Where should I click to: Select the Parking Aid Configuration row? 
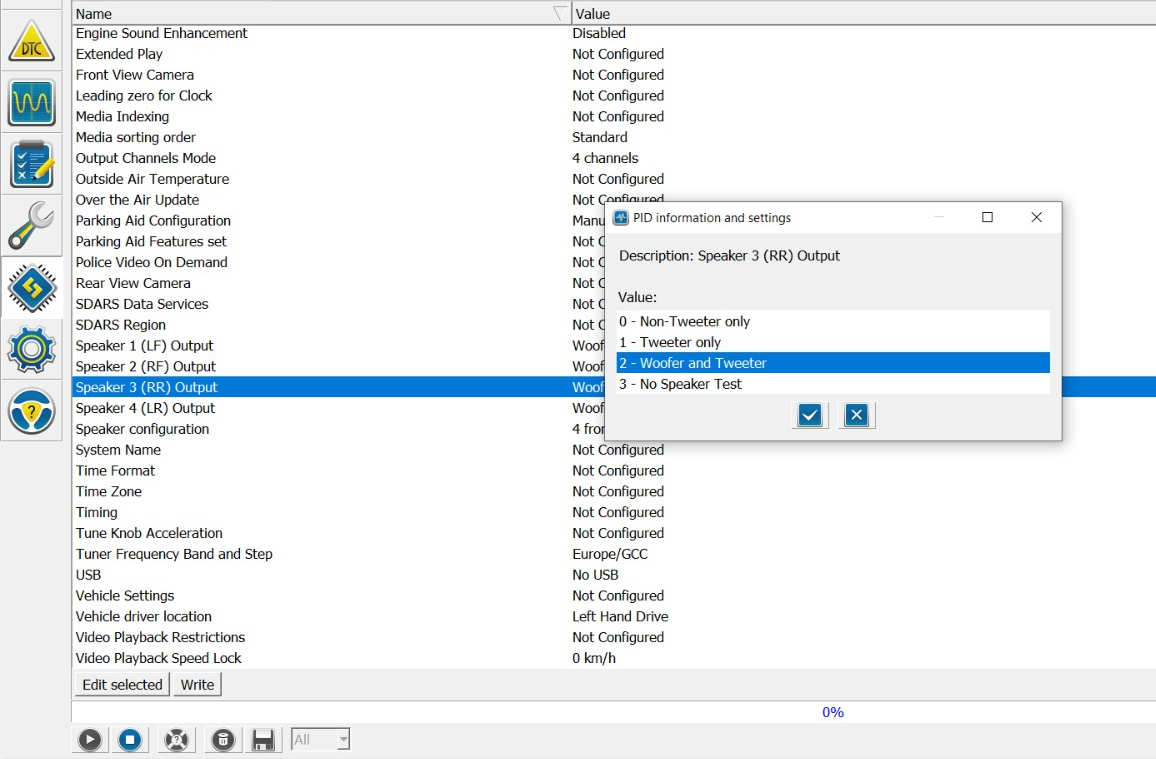[338, 220]
